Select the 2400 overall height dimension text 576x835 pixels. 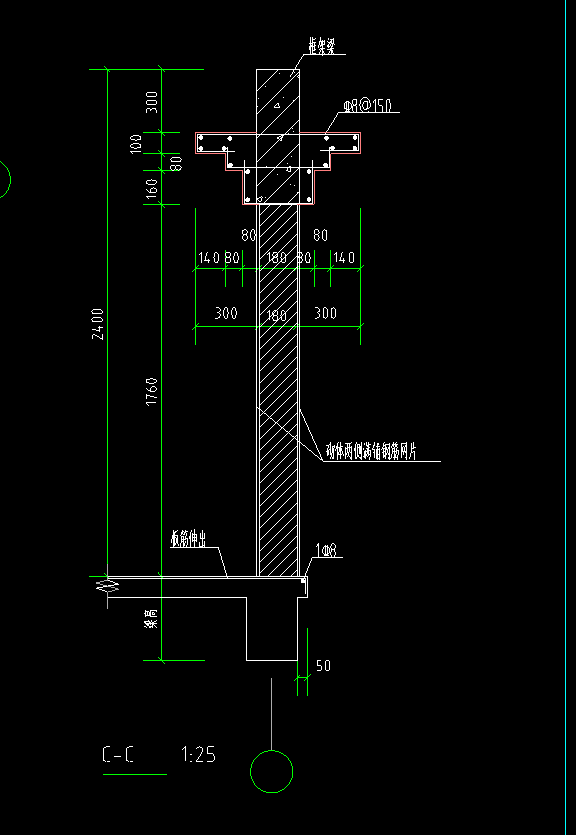97,324
